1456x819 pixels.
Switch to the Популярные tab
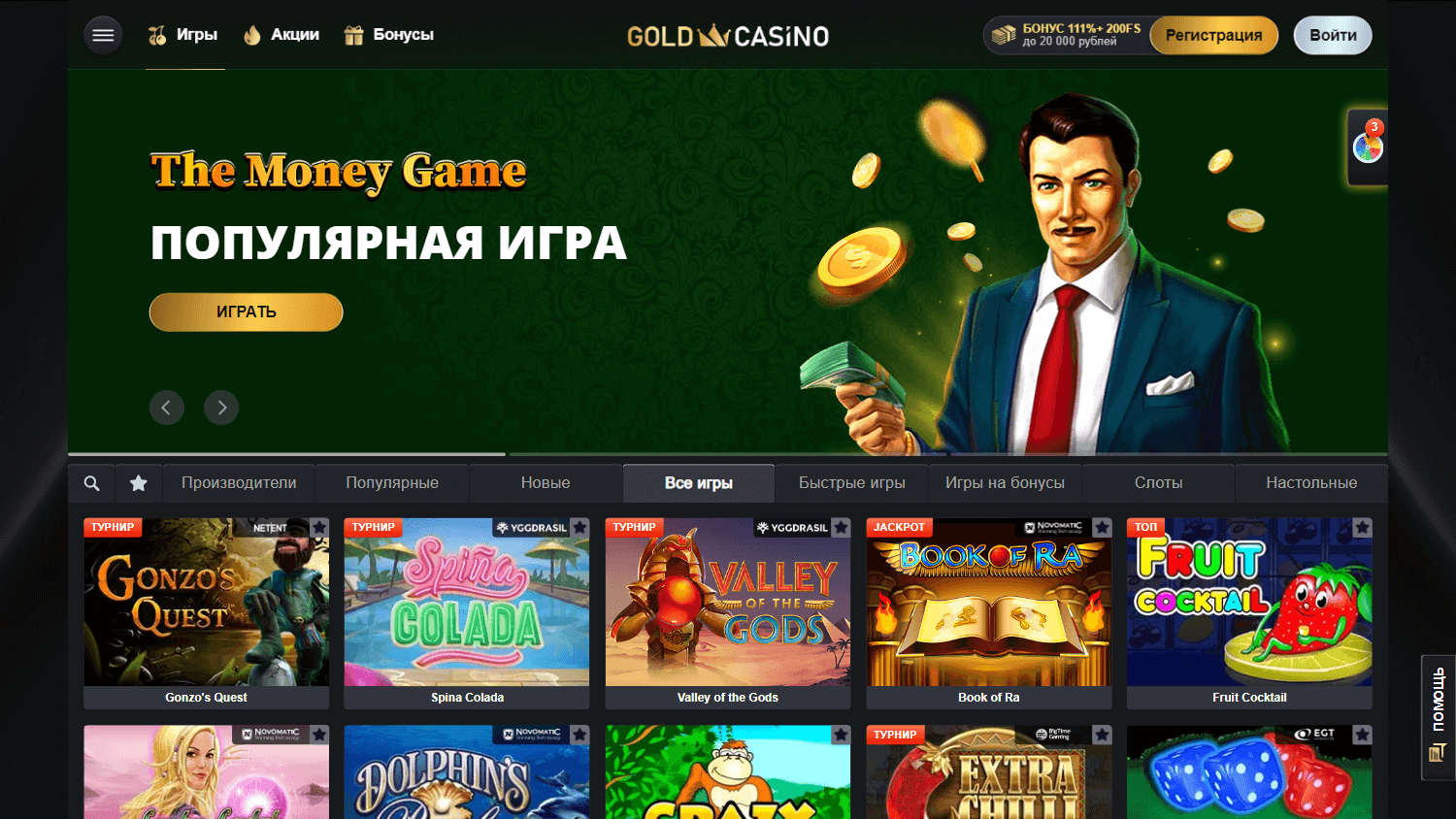point(392,483)
